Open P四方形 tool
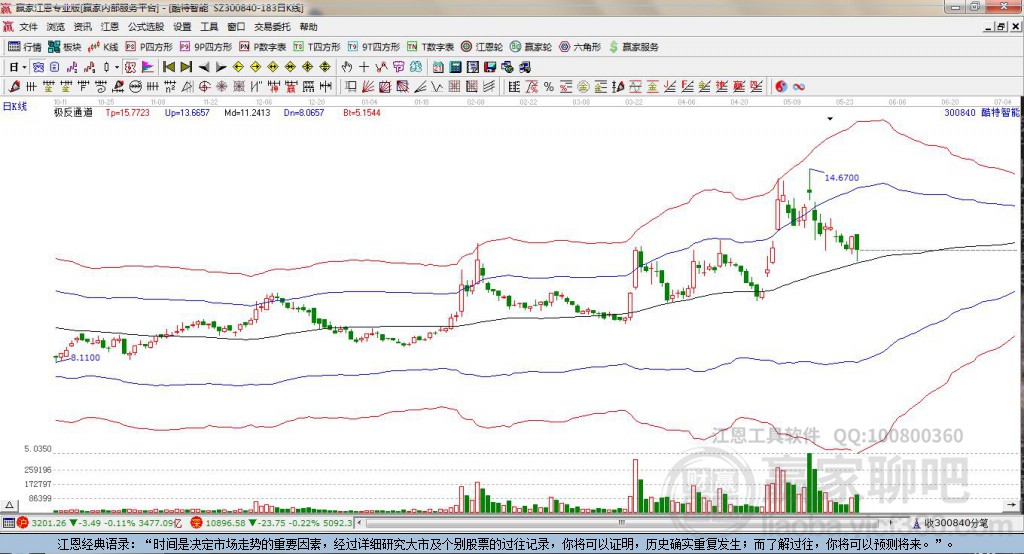This screenshot has width=1024, height=554. pos(149,47)
